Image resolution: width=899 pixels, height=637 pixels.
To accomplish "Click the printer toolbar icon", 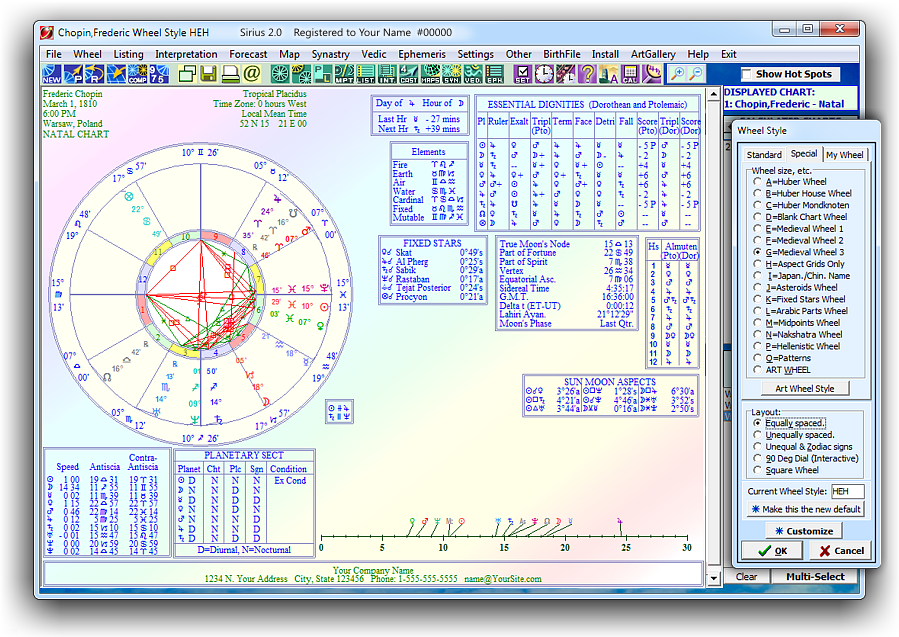I will pyautogui.click(x=230, y=74).
